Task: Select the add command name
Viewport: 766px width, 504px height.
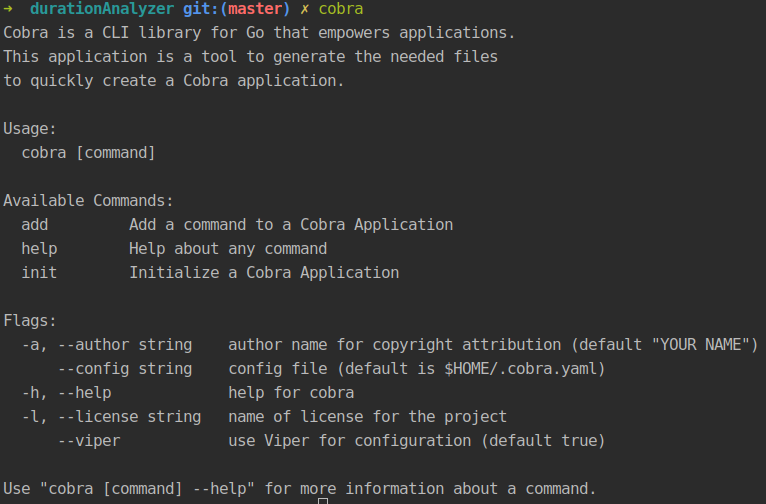Action: pyautogui.click(x=35, y=225)
